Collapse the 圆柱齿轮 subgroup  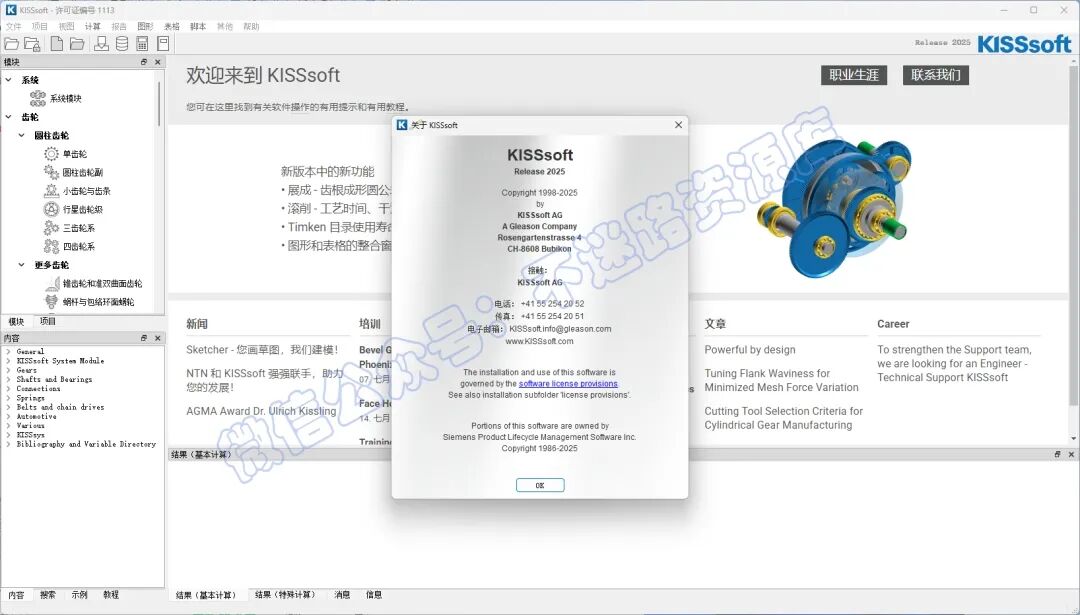click(x=21, y=136)
